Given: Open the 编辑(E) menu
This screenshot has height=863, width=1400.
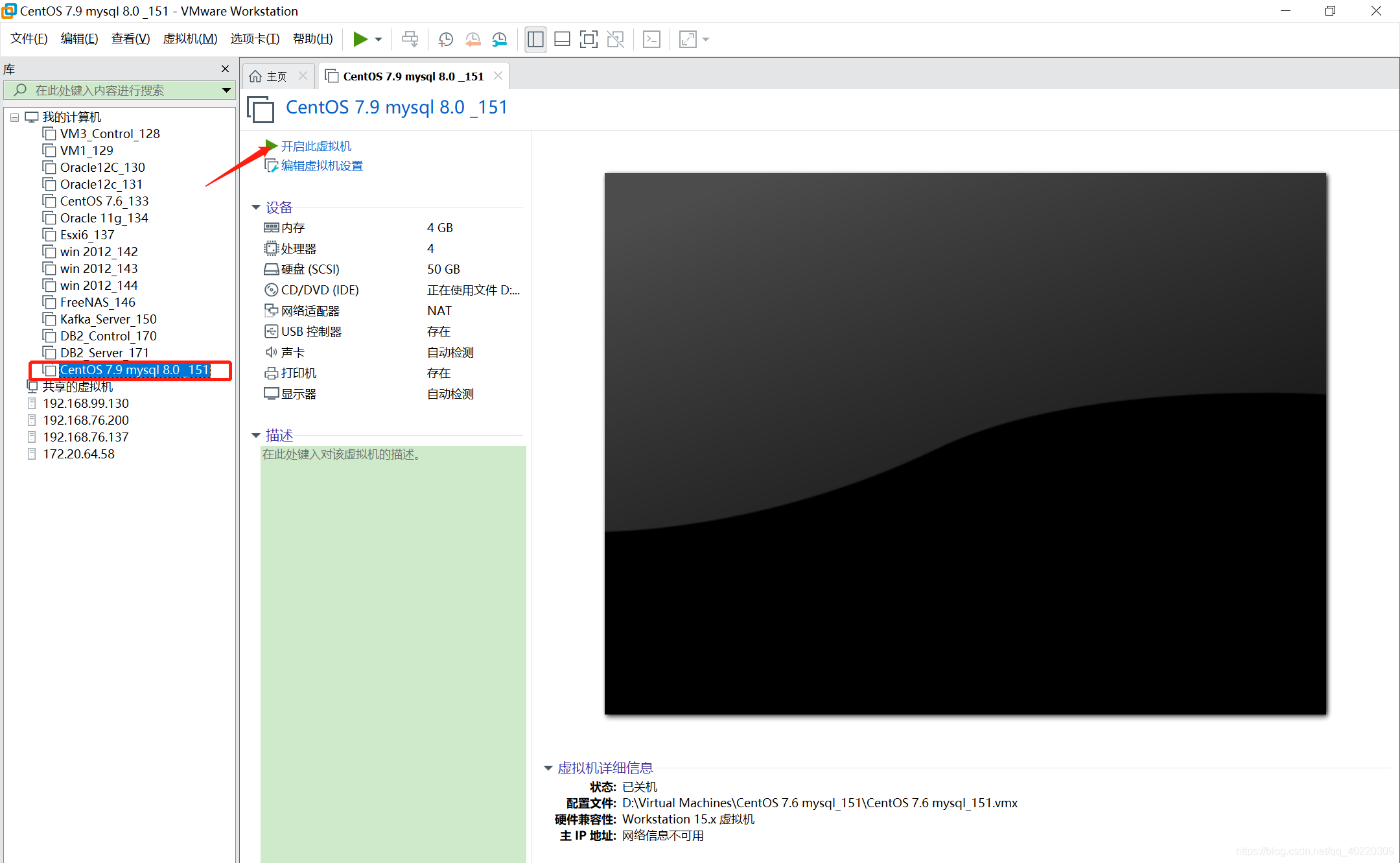Looking at the screenshot, I should pos(79,39).
